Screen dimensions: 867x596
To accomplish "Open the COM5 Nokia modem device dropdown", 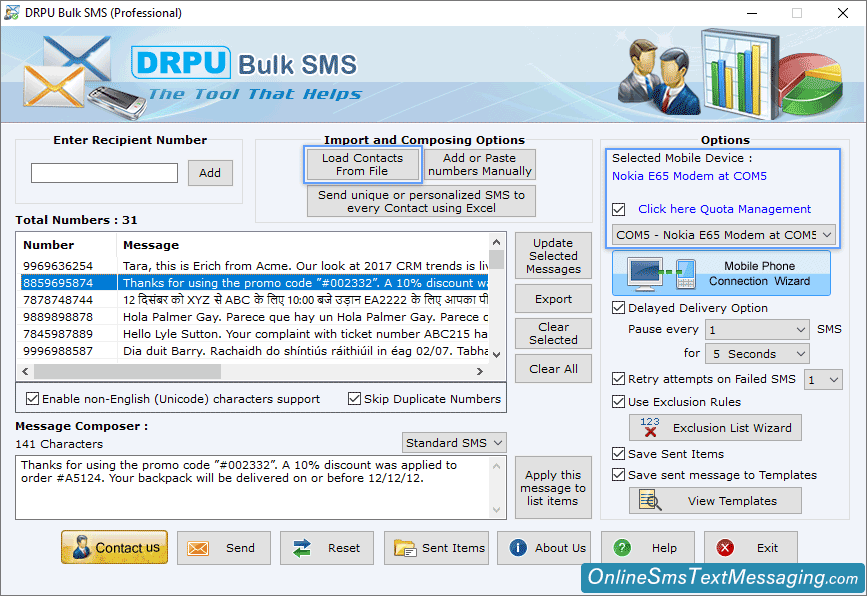I will coord(724,234).
